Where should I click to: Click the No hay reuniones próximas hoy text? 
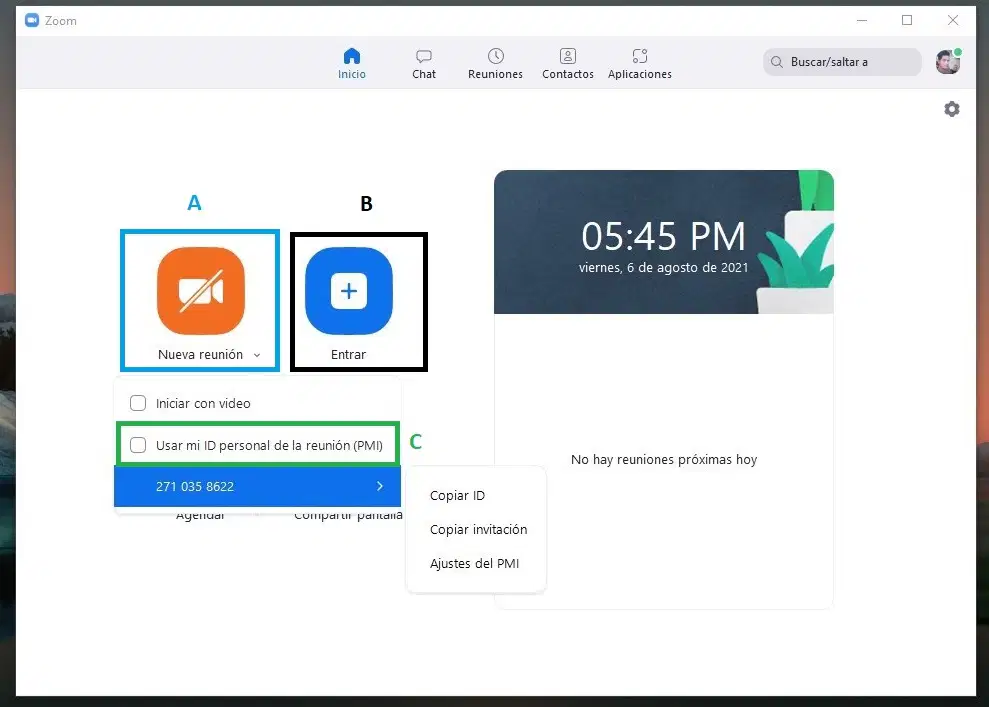pos(664,459)
